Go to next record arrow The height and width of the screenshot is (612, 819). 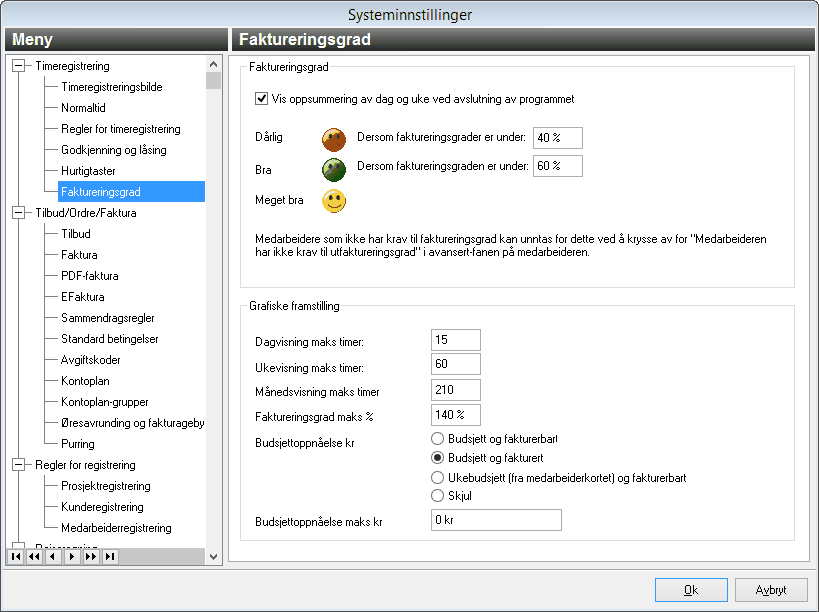point(72,557)
